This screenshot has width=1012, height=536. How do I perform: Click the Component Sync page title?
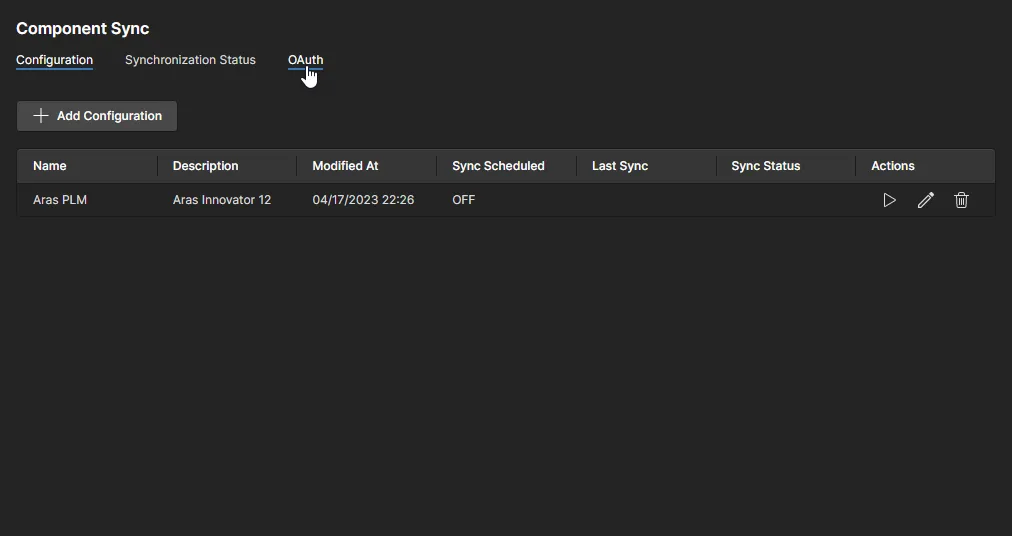coord(83,29)
